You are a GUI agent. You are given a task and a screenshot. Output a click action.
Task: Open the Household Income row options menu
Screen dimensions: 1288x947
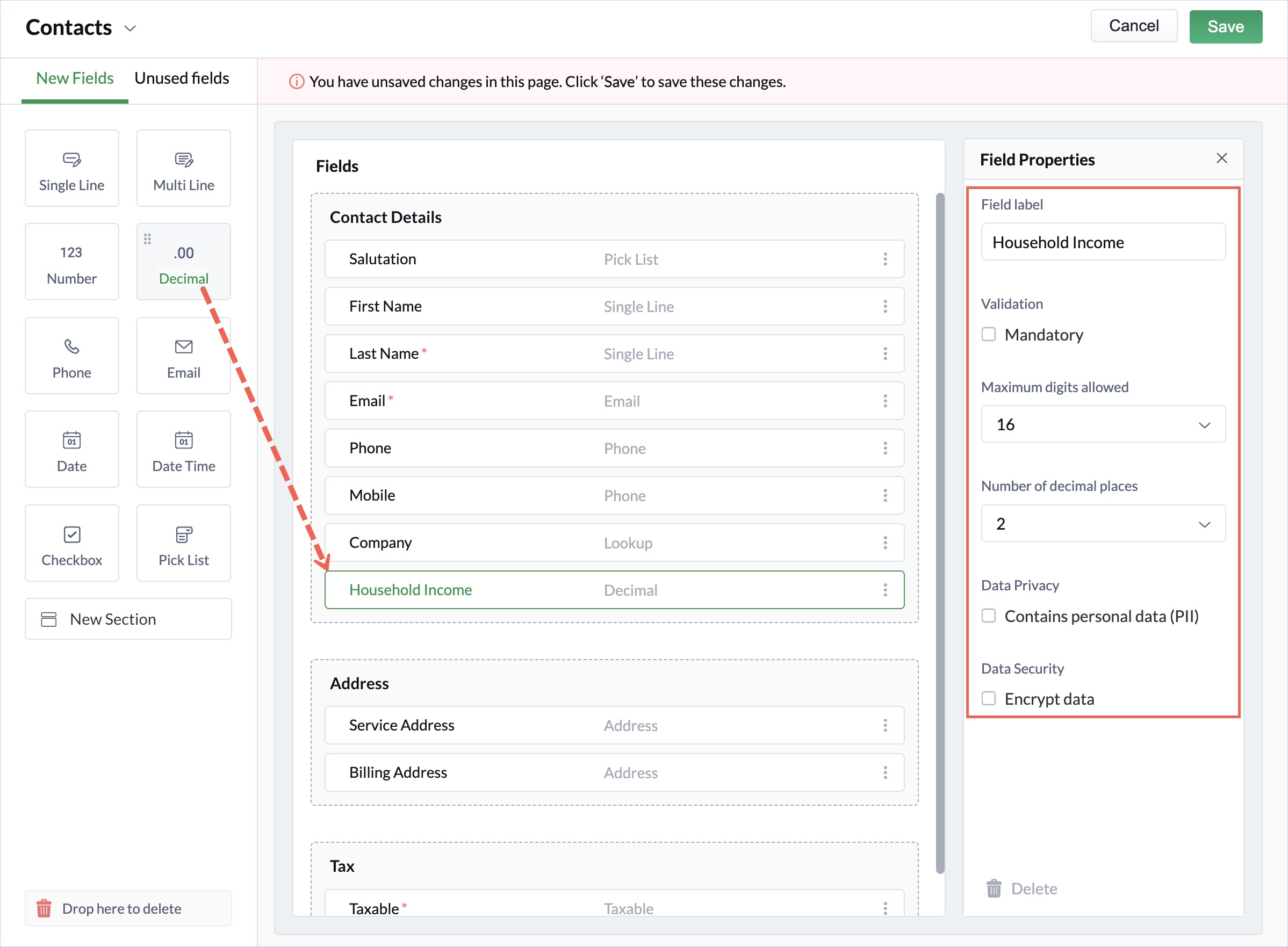(x=885, y=590)
